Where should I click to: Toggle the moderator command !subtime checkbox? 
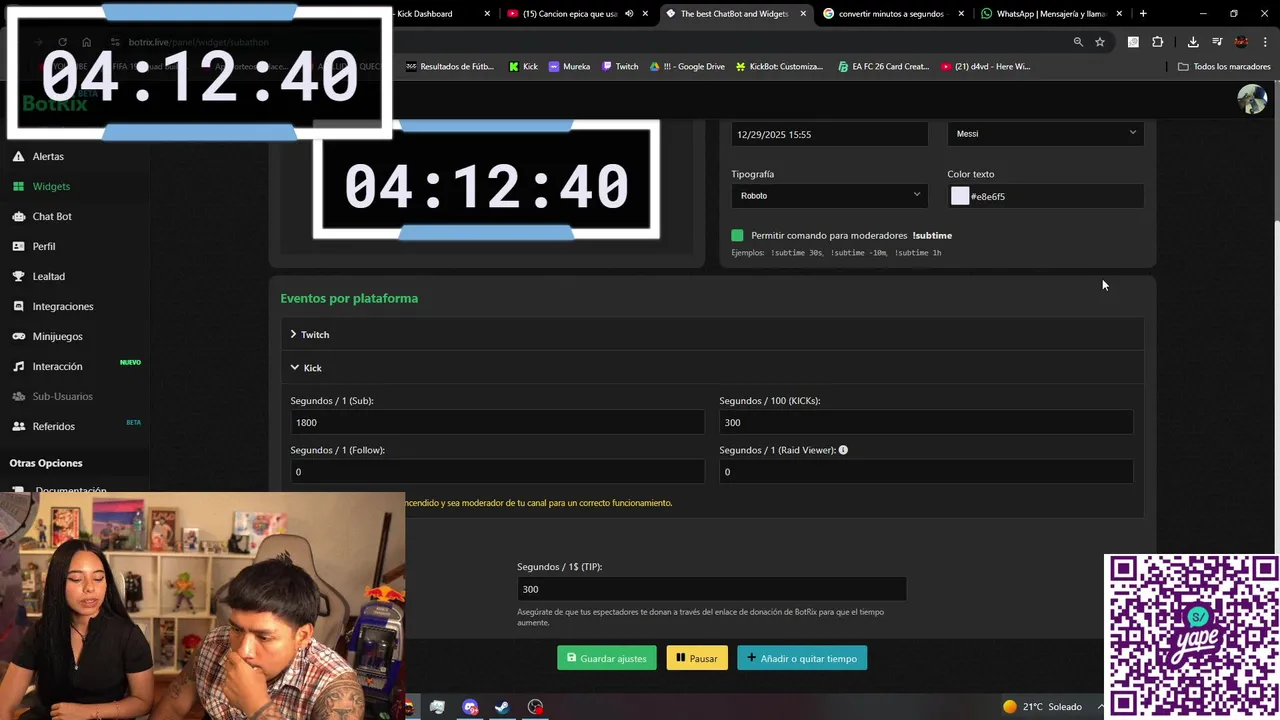coord(738,235)
